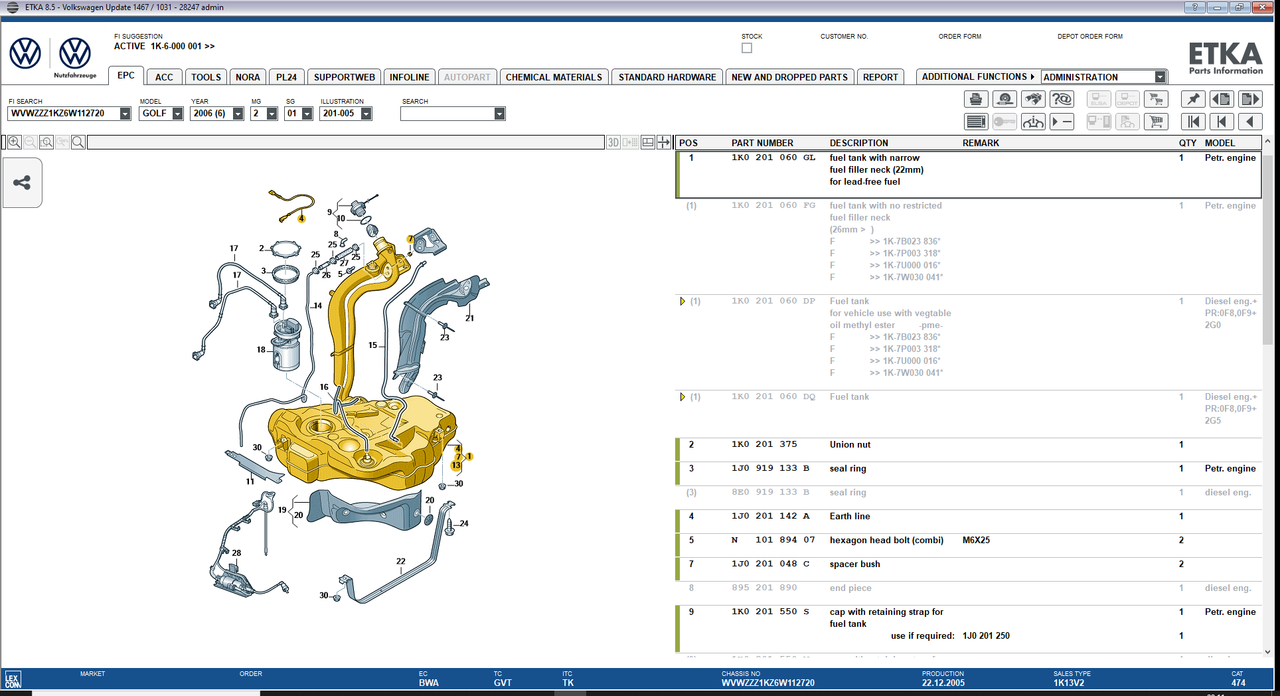Open the NORA tab
This screenshot has width=1280, height=696.
point(248,77)
